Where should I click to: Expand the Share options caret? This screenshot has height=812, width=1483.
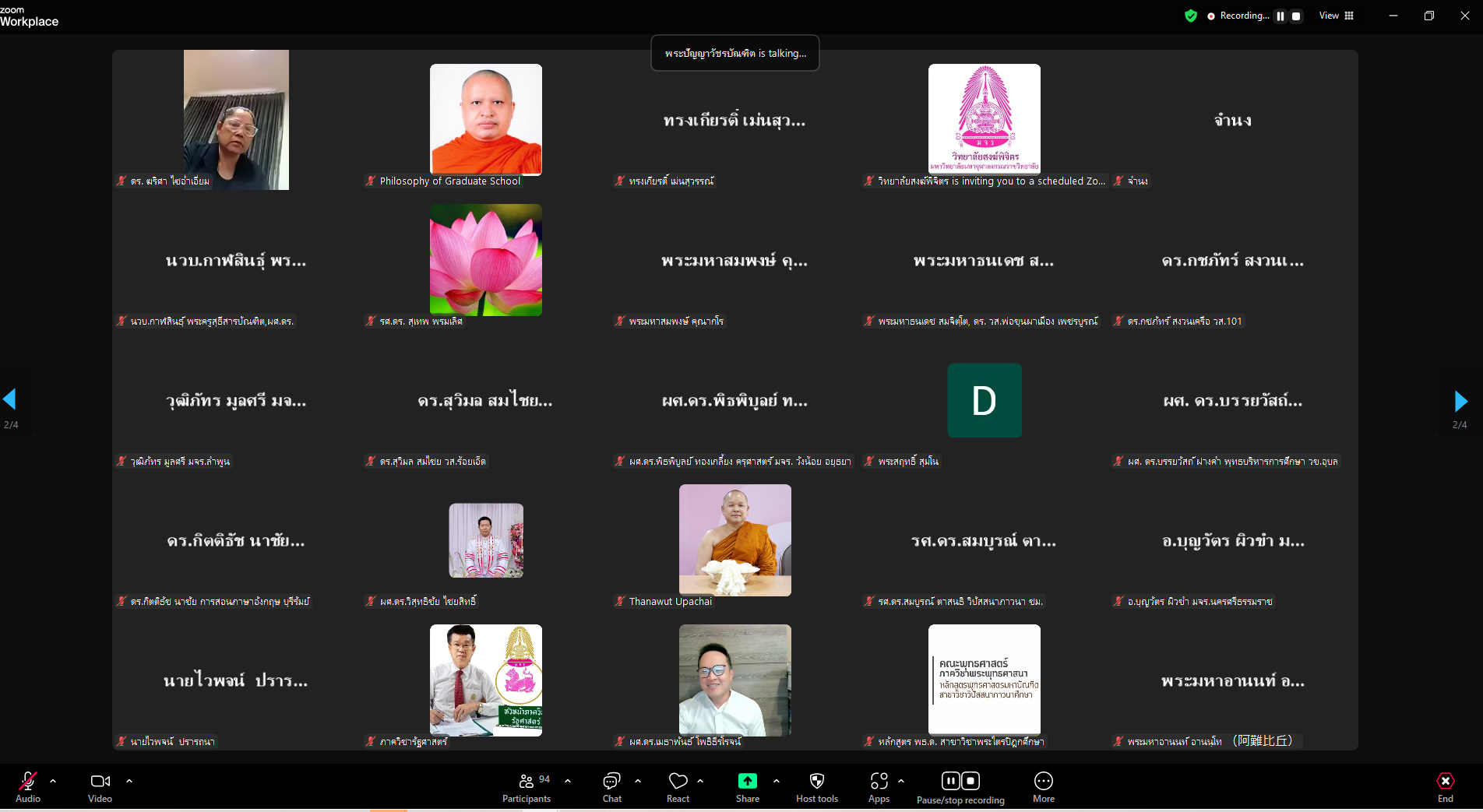pos(777,780)
